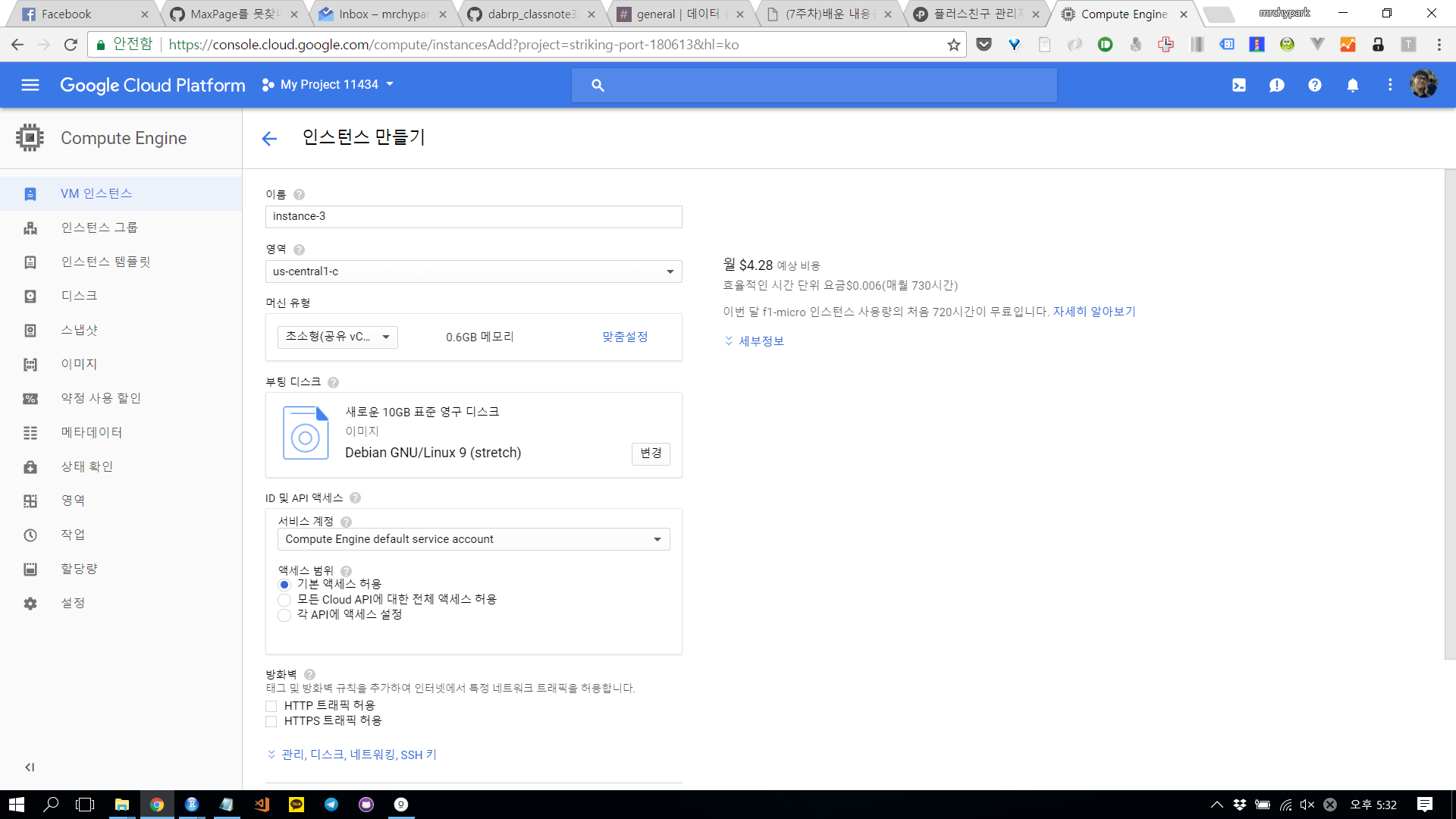Click the help question mark icon in header
Image resolution: width=1456 pixels, height=819 pixels.
pyautogui.click(x=1314, y=85)
